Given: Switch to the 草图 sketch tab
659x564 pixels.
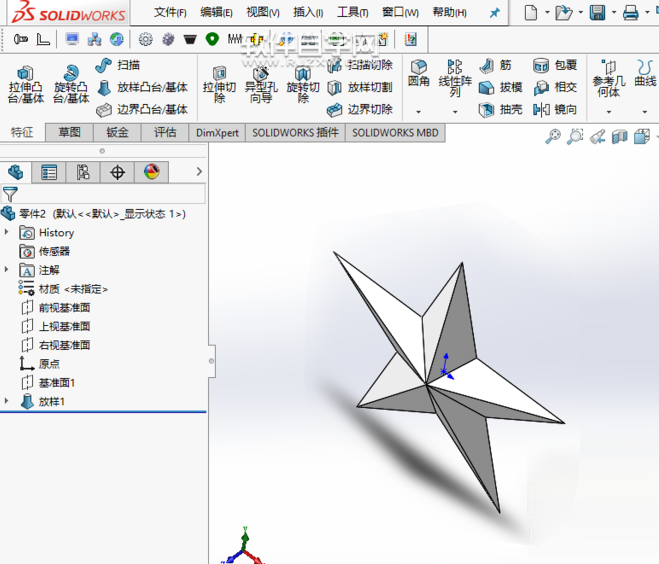Looking at the screenshot, I should (x=69, y=132).
